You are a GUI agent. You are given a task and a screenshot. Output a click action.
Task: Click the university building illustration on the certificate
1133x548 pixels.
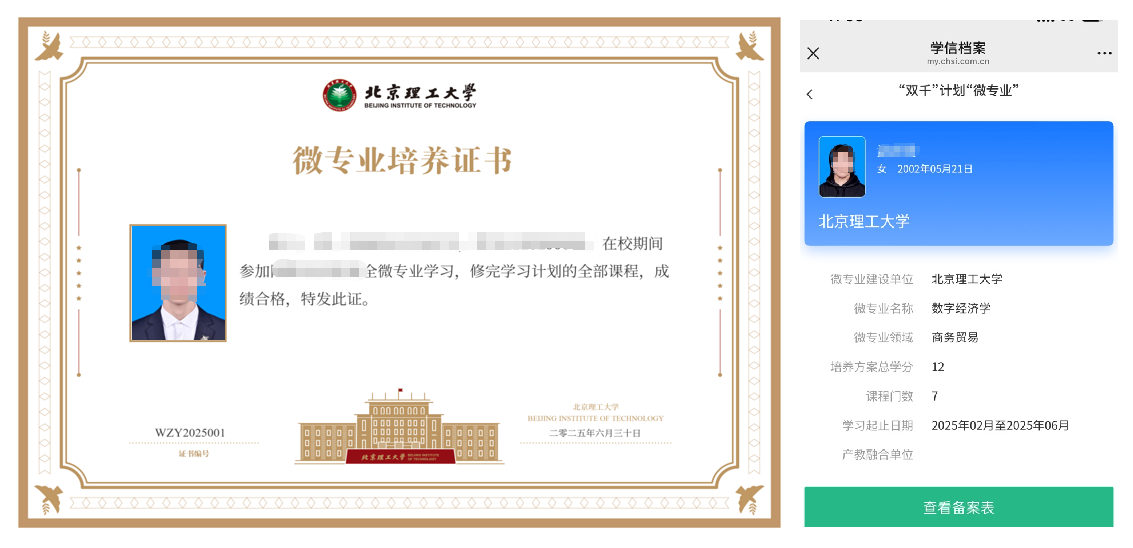(x=399, y=430)
